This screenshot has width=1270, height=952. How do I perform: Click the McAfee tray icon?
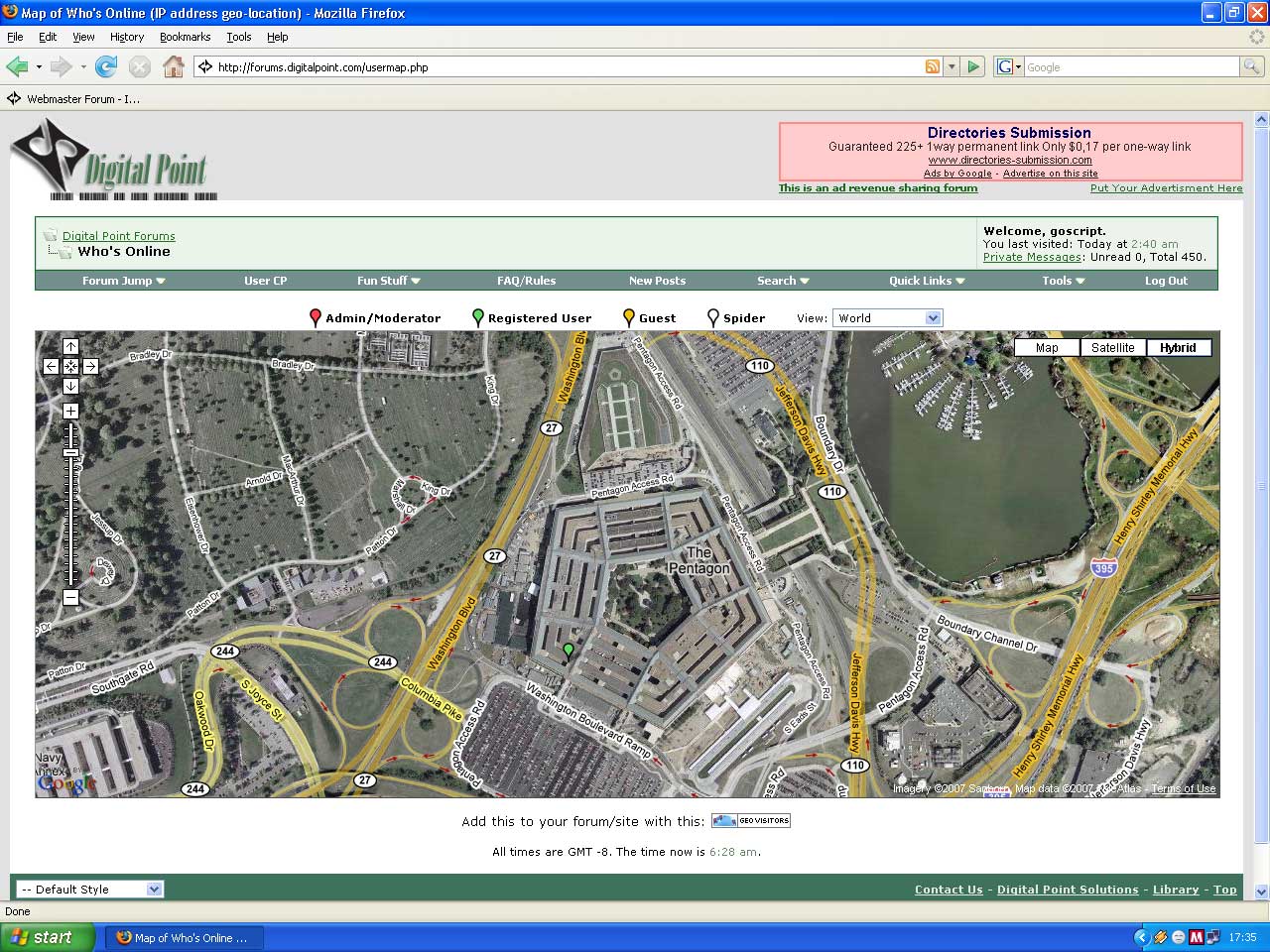point(1197,937)
